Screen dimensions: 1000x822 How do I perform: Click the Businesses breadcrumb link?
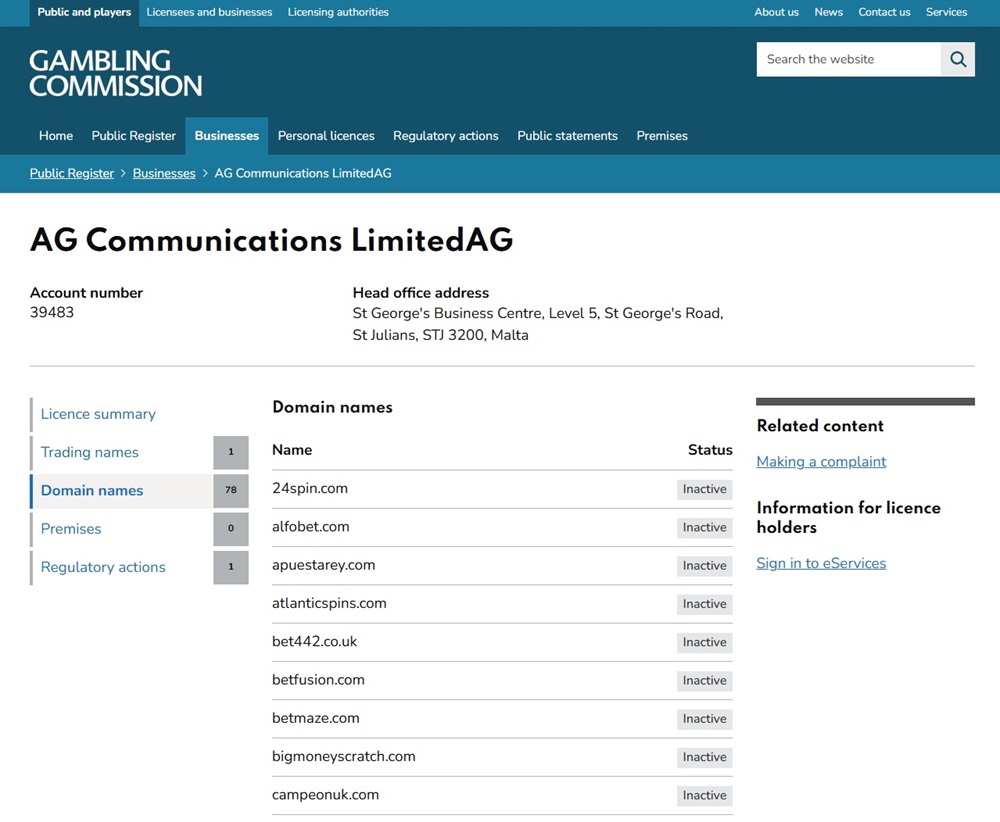(x=164, y=173)
